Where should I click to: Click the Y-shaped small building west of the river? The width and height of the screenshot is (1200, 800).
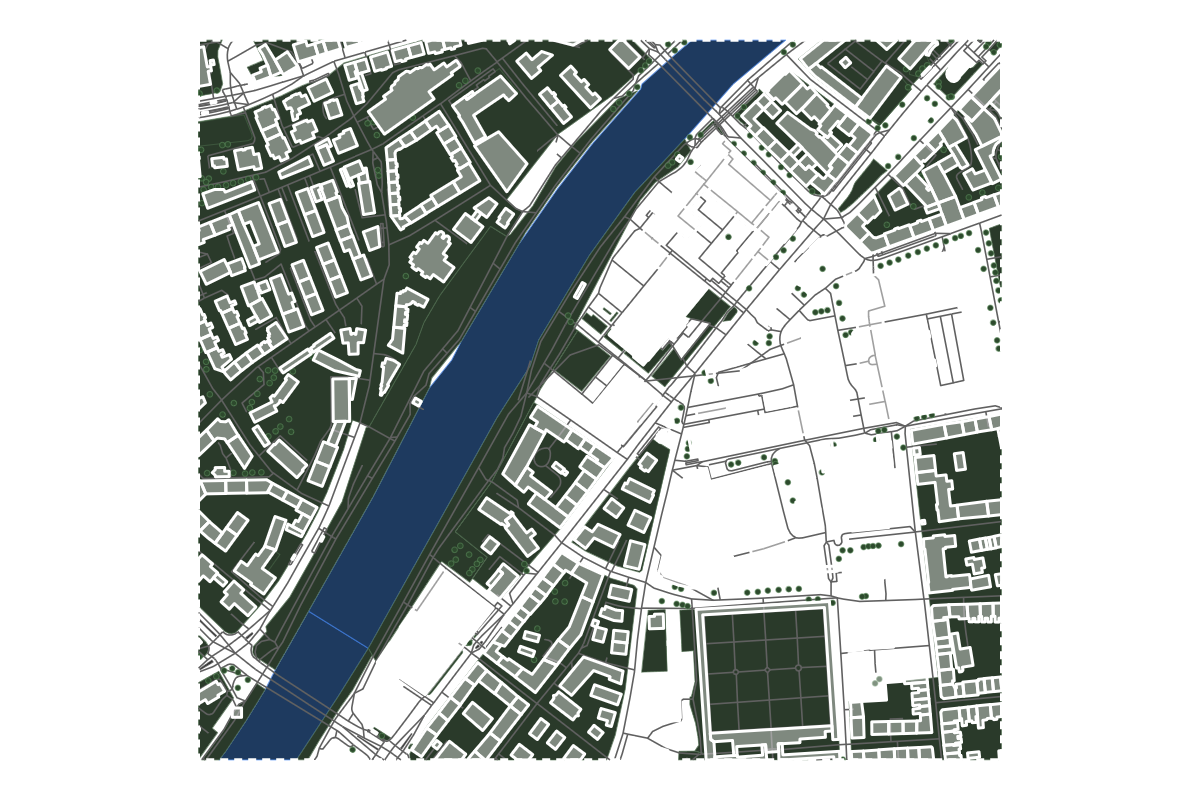tap(353, 339)
